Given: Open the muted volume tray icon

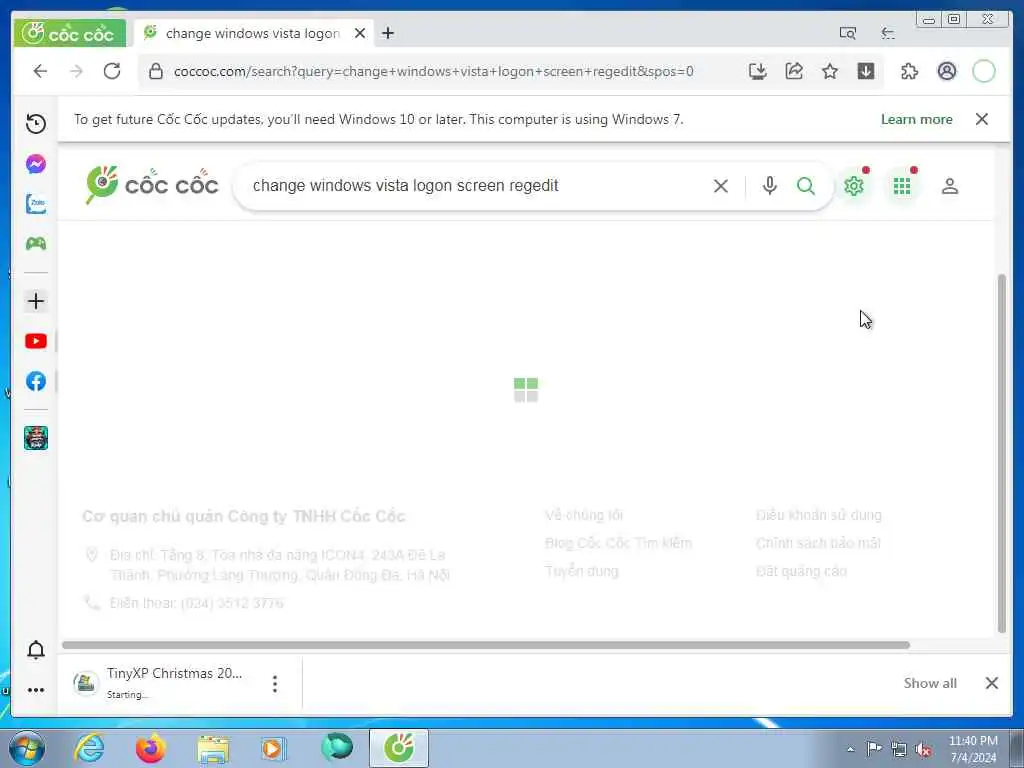Looking at the screenshot, I should point(924,749).
